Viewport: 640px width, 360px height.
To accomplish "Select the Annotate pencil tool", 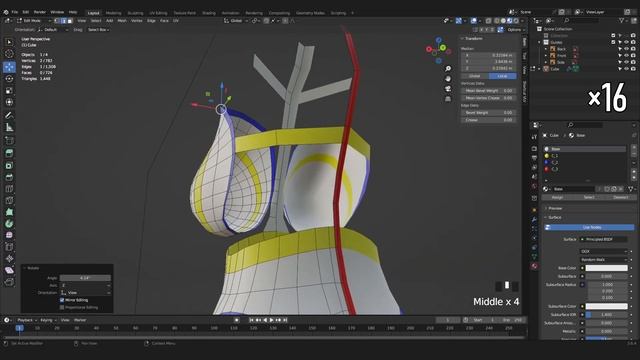I will pyautogui.click(x=9, y=116).
